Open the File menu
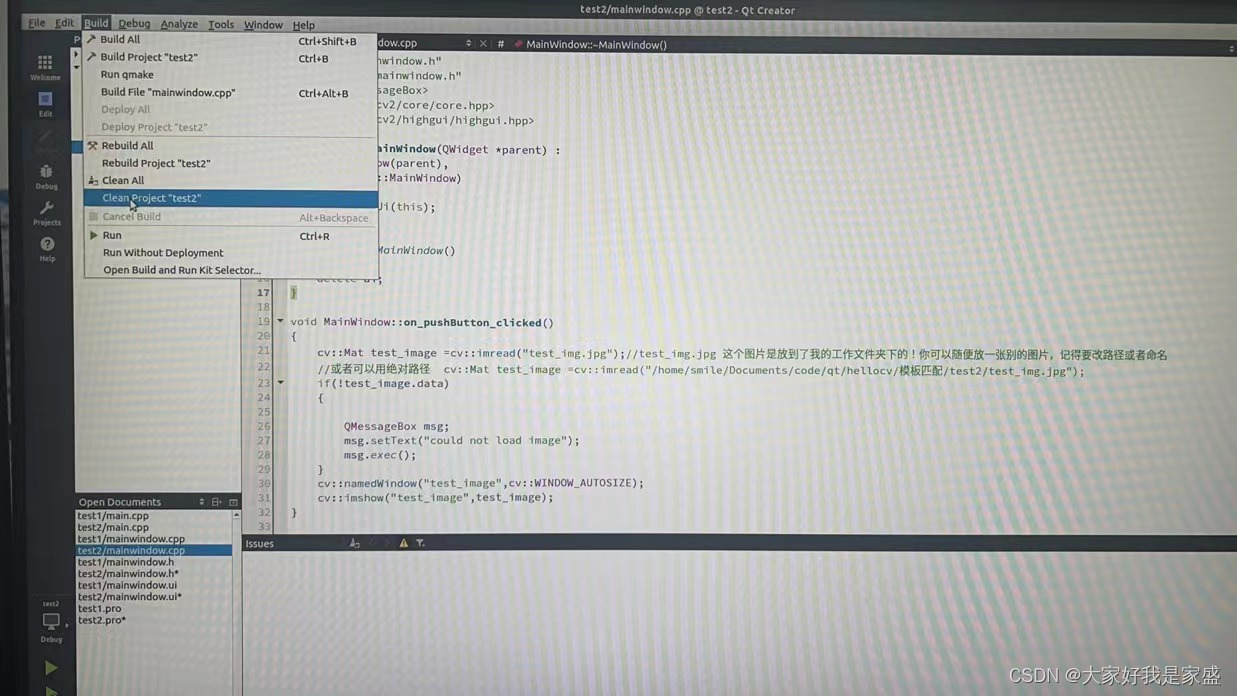The width and height of the screenshot is (1237, 696). [x=36, y=23]
